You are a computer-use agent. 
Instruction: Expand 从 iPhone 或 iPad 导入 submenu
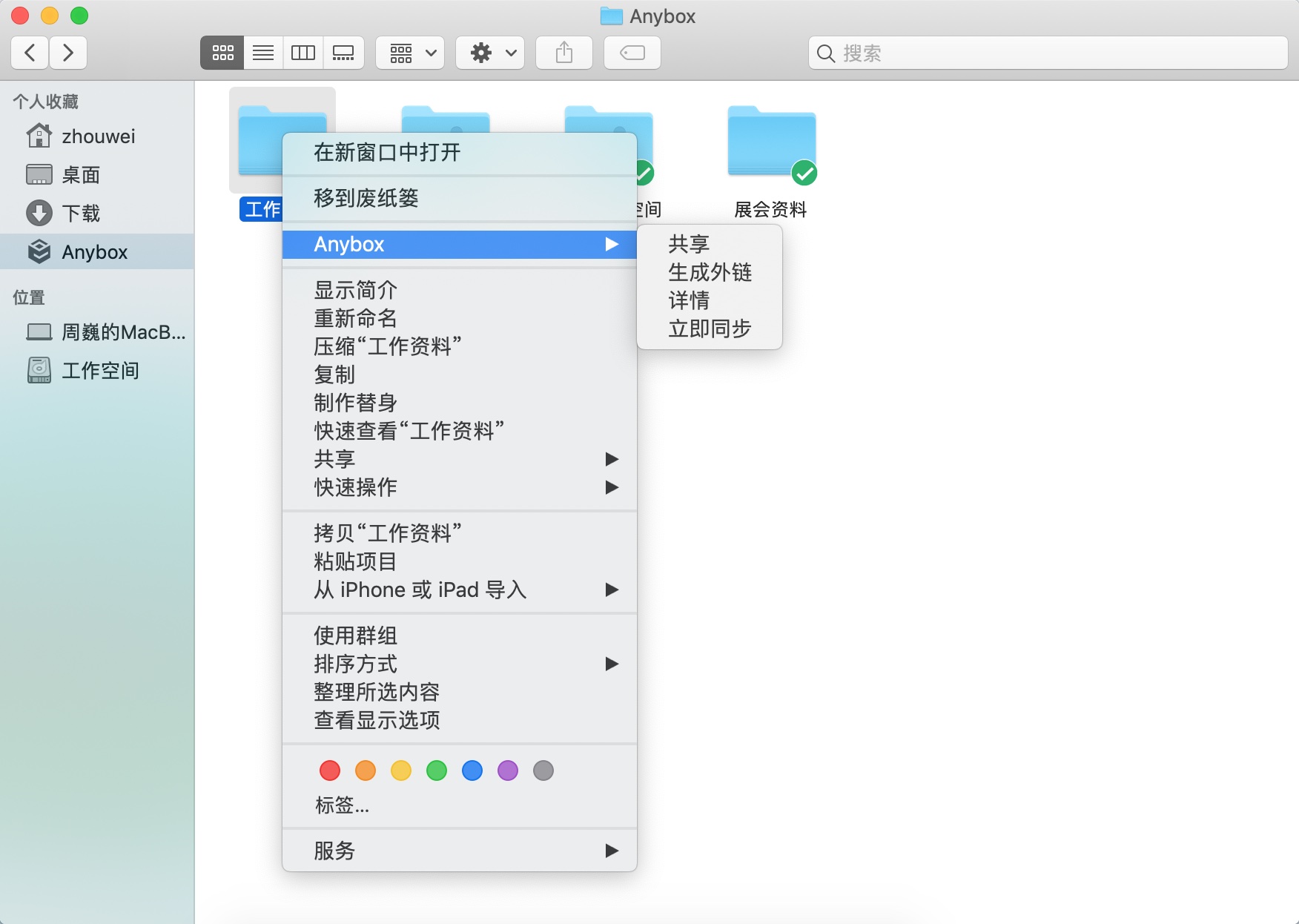click(460, 590)
